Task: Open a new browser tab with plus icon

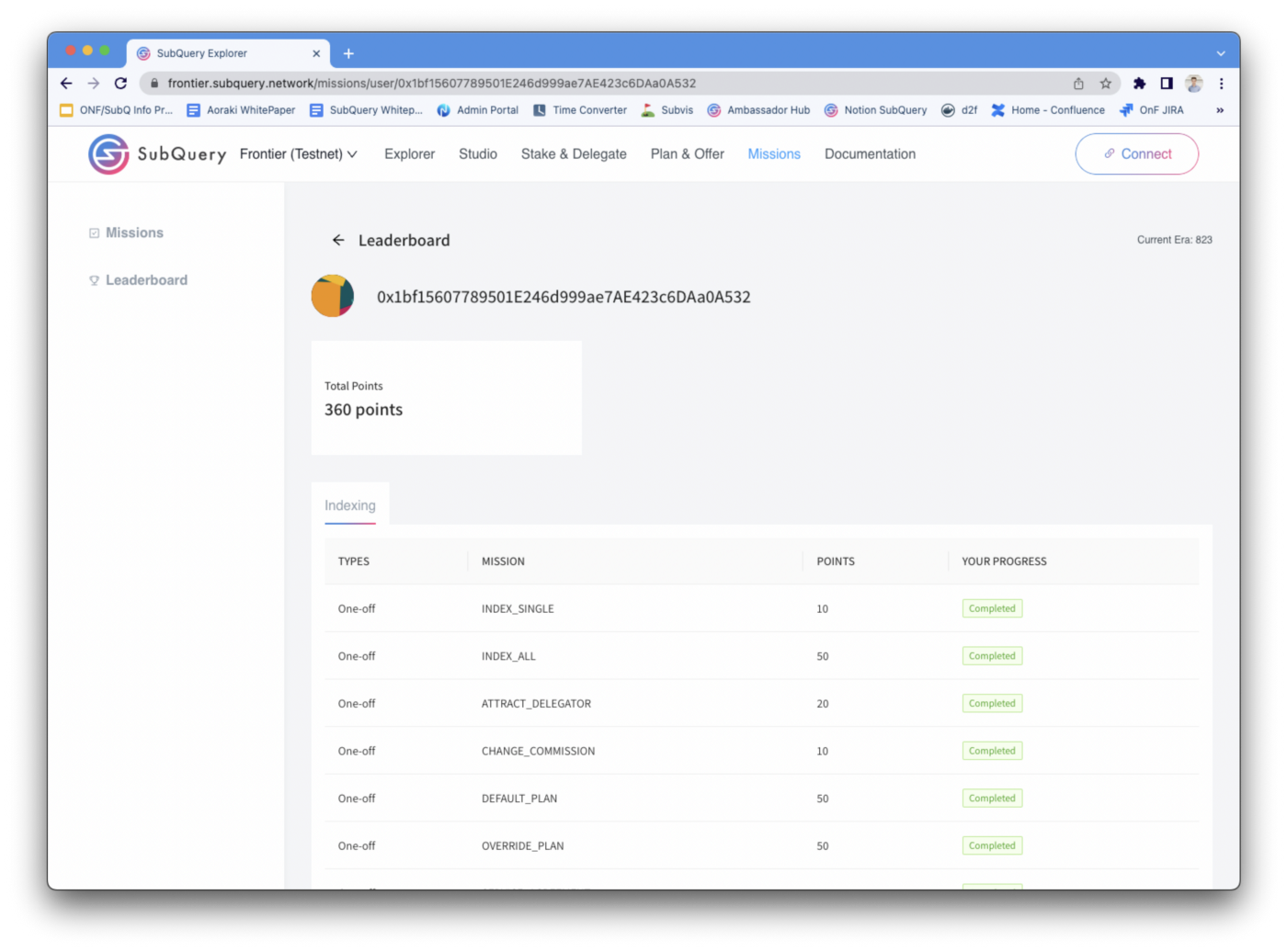Action: click(x=348, y=53)
